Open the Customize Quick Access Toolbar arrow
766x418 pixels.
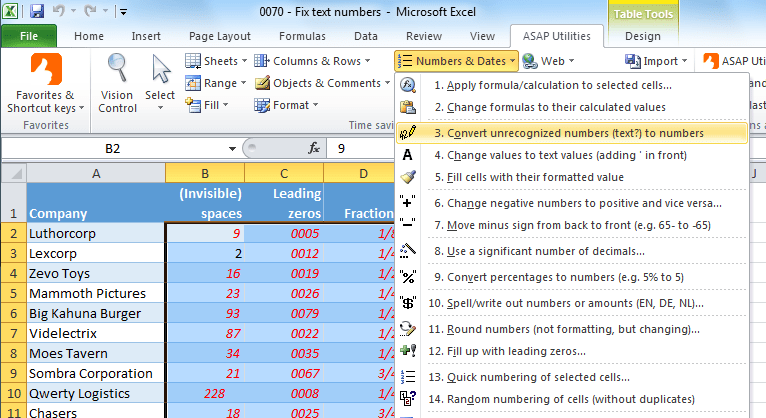(x=123, y=12)
